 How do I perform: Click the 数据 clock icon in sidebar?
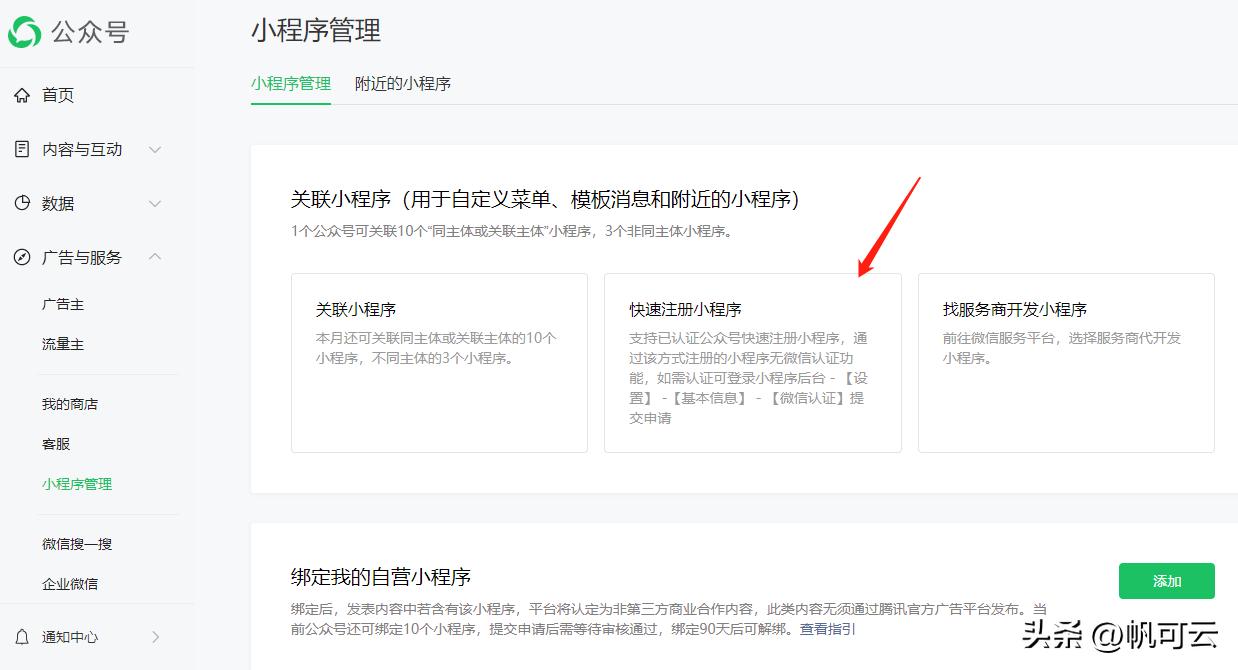[22, 203]
